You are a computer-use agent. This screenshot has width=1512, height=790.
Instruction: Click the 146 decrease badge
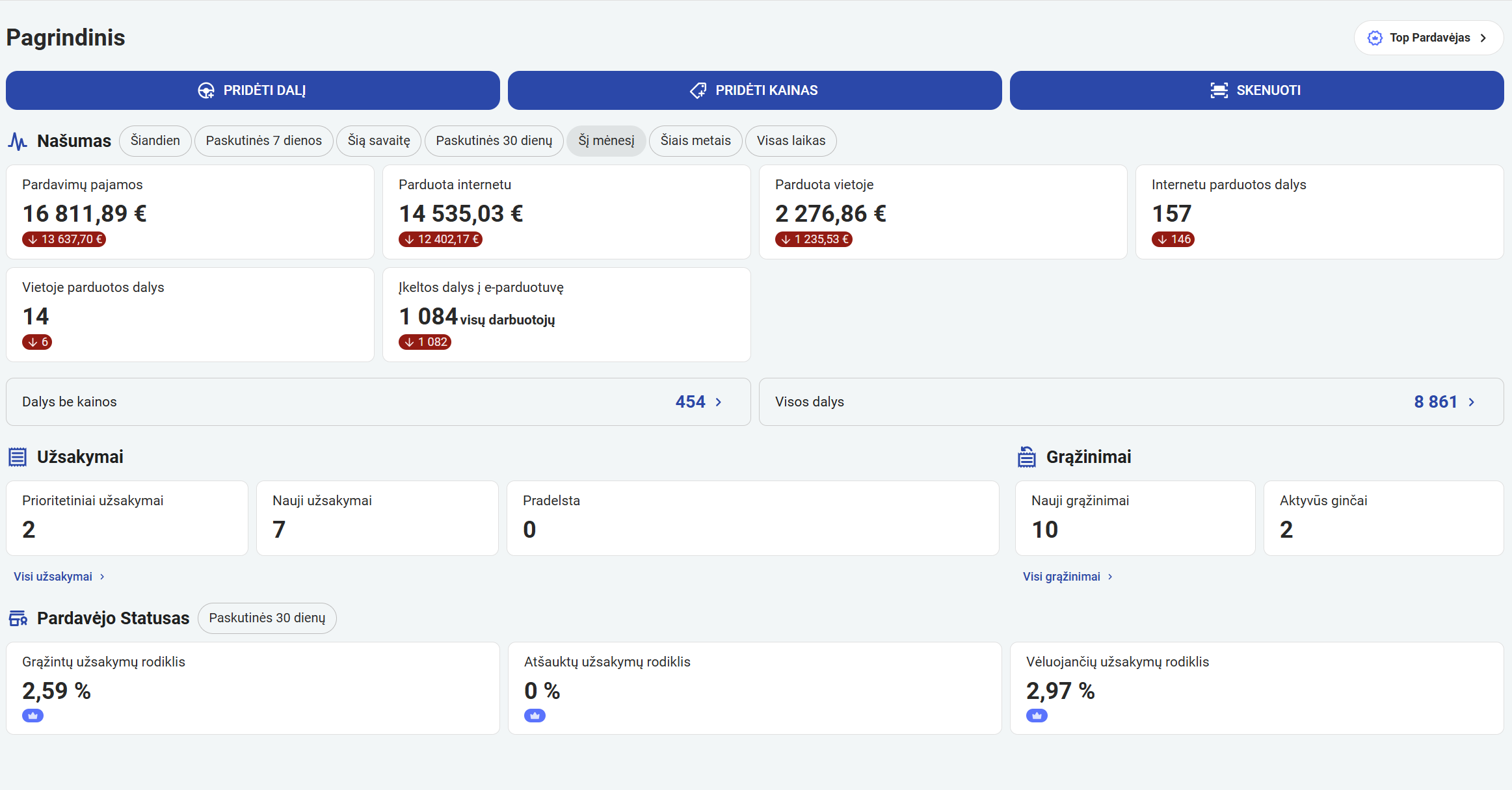1173,239
